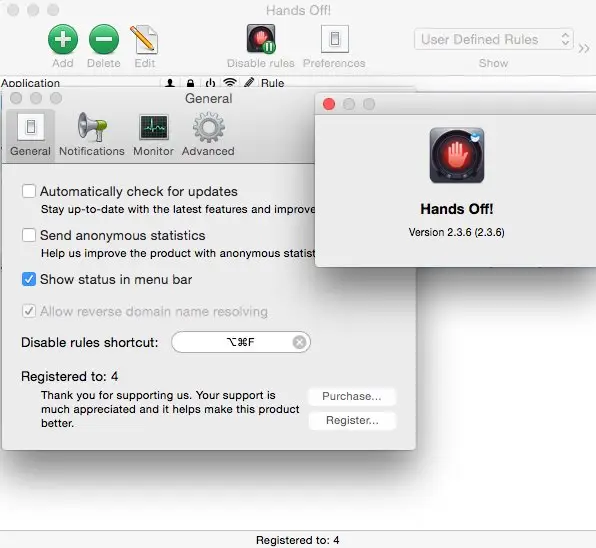Click the Wi-Fi column header icon
Viewport: 596px width, 548px height.
(x=230, y=82)
